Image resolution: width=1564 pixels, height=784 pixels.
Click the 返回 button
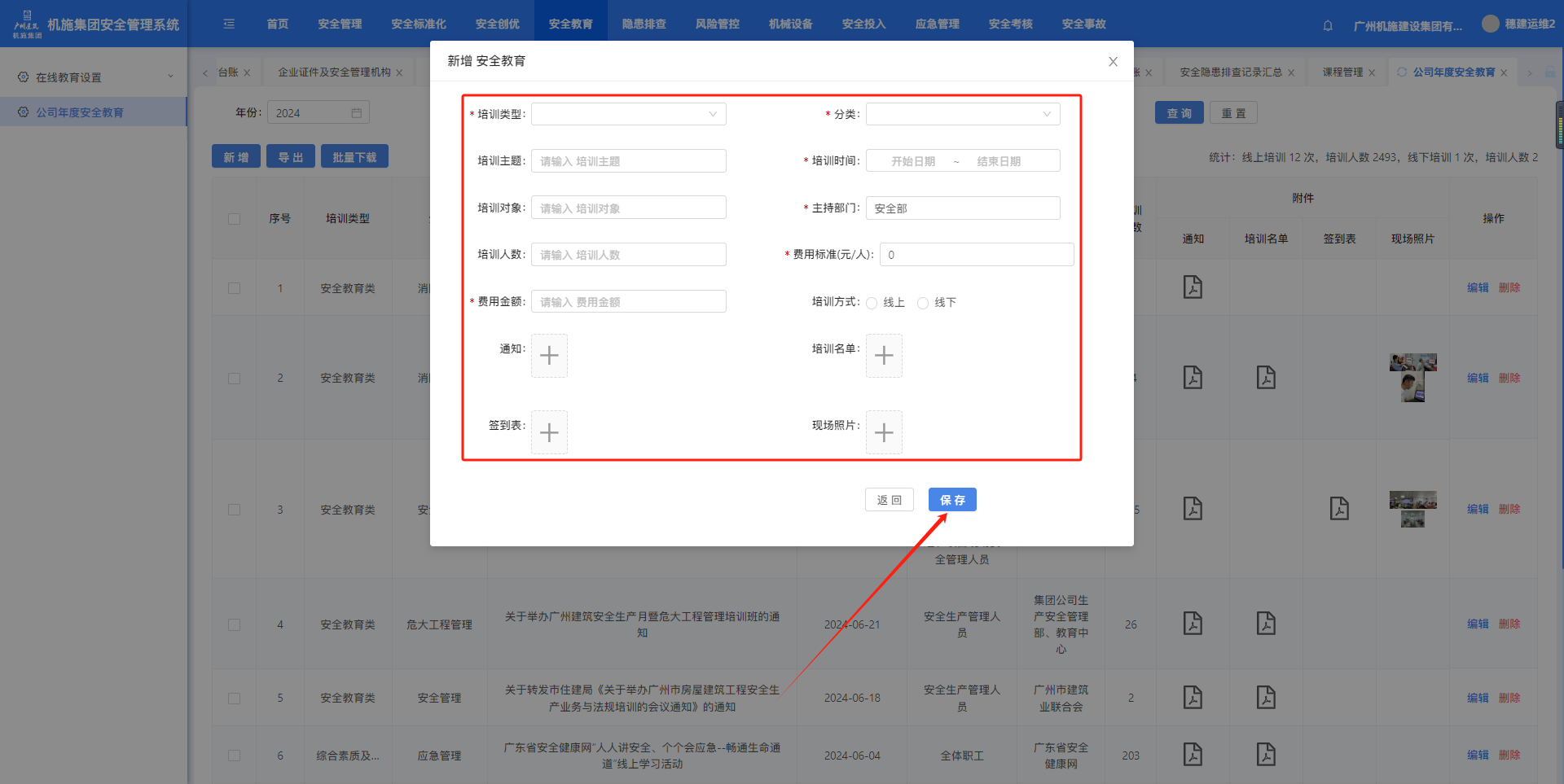pos(889,500)
